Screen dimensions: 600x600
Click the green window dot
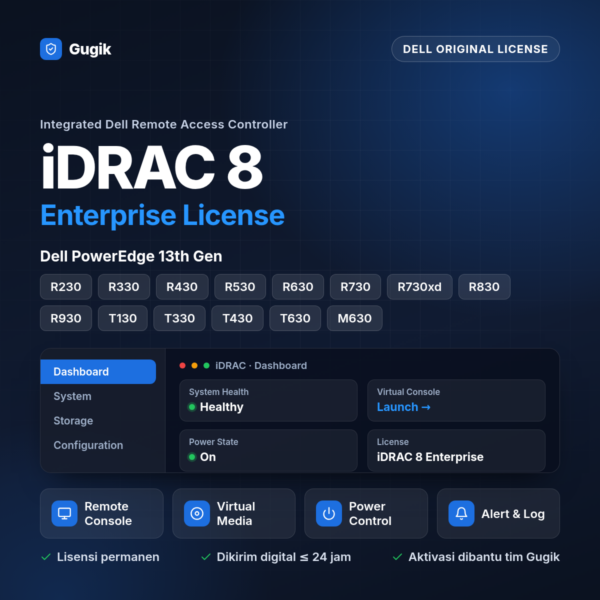(206, 365)
